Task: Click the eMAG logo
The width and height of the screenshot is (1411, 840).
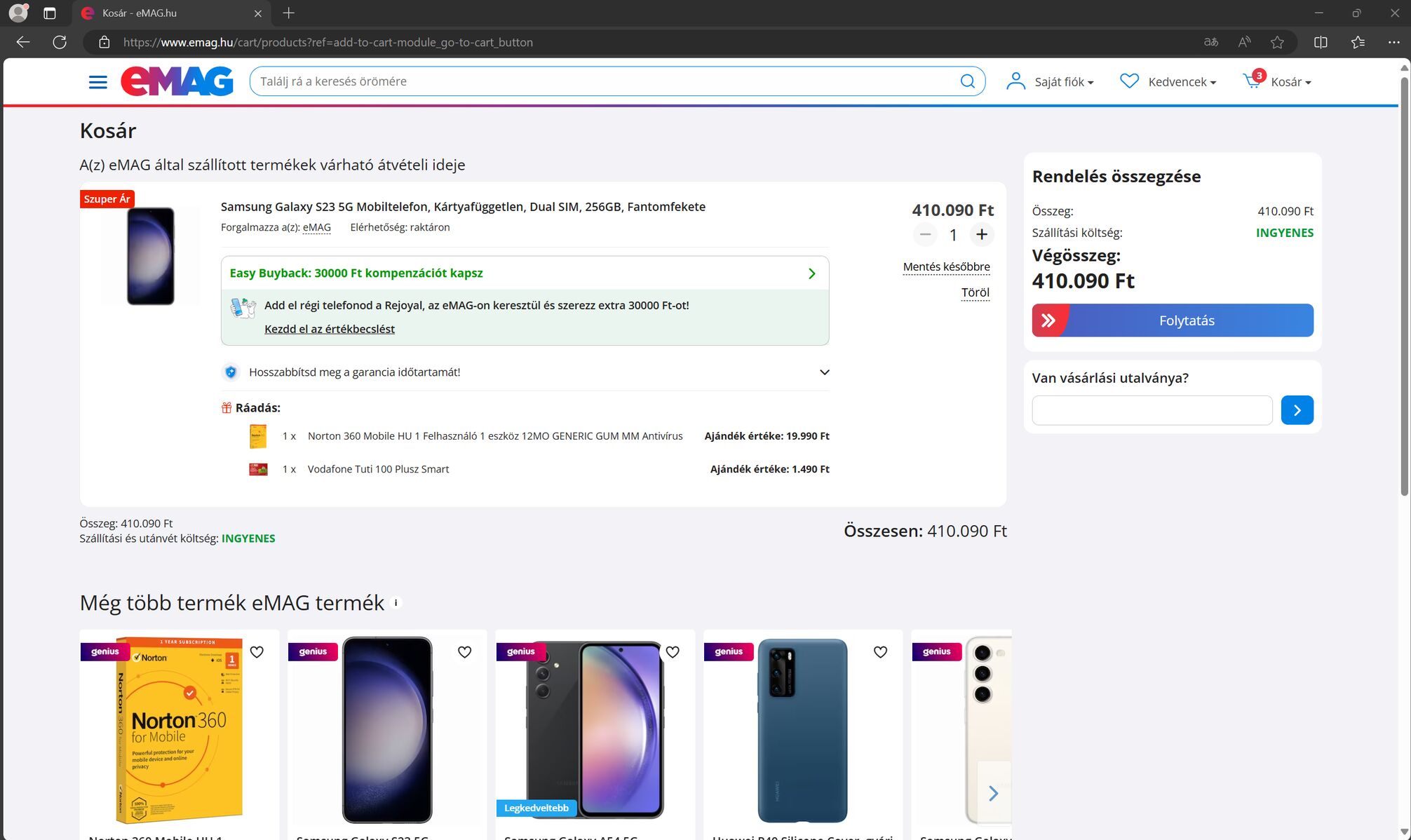Action: [177, 81]
